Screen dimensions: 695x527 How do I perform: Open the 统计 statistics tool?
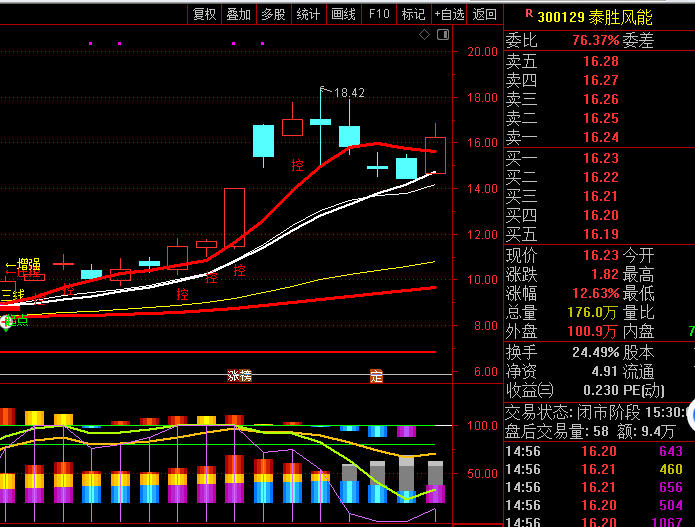click(x=308, y=14)
